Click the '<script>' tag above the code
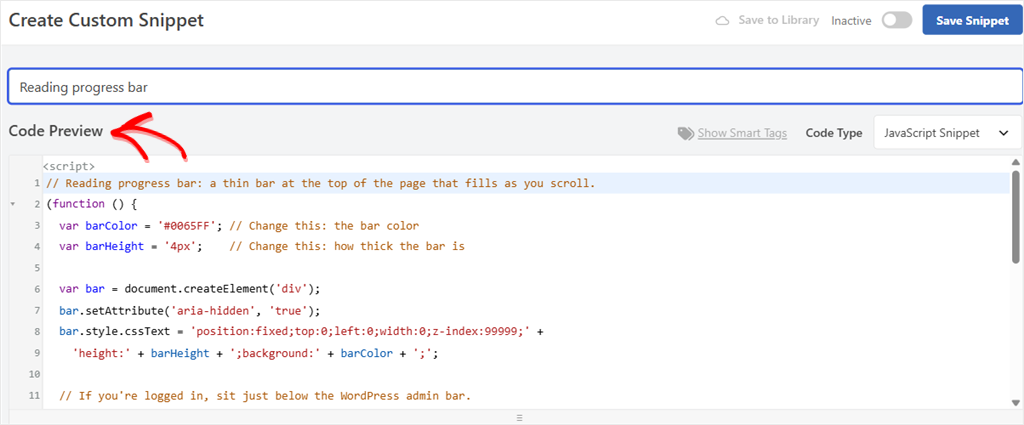 click(69, 166)
